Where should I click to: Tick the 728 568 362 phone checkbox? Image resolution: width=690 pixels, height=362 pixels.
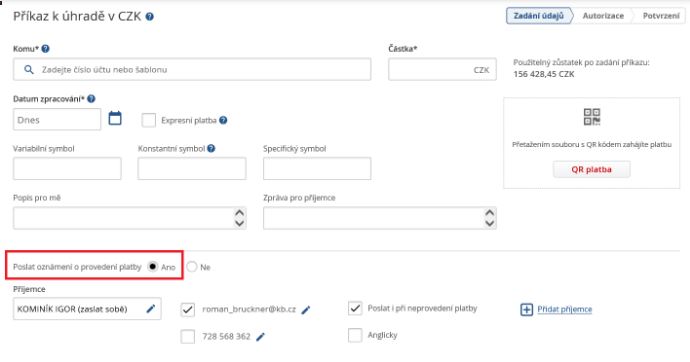pyautogui.click(x=188, y=336)
